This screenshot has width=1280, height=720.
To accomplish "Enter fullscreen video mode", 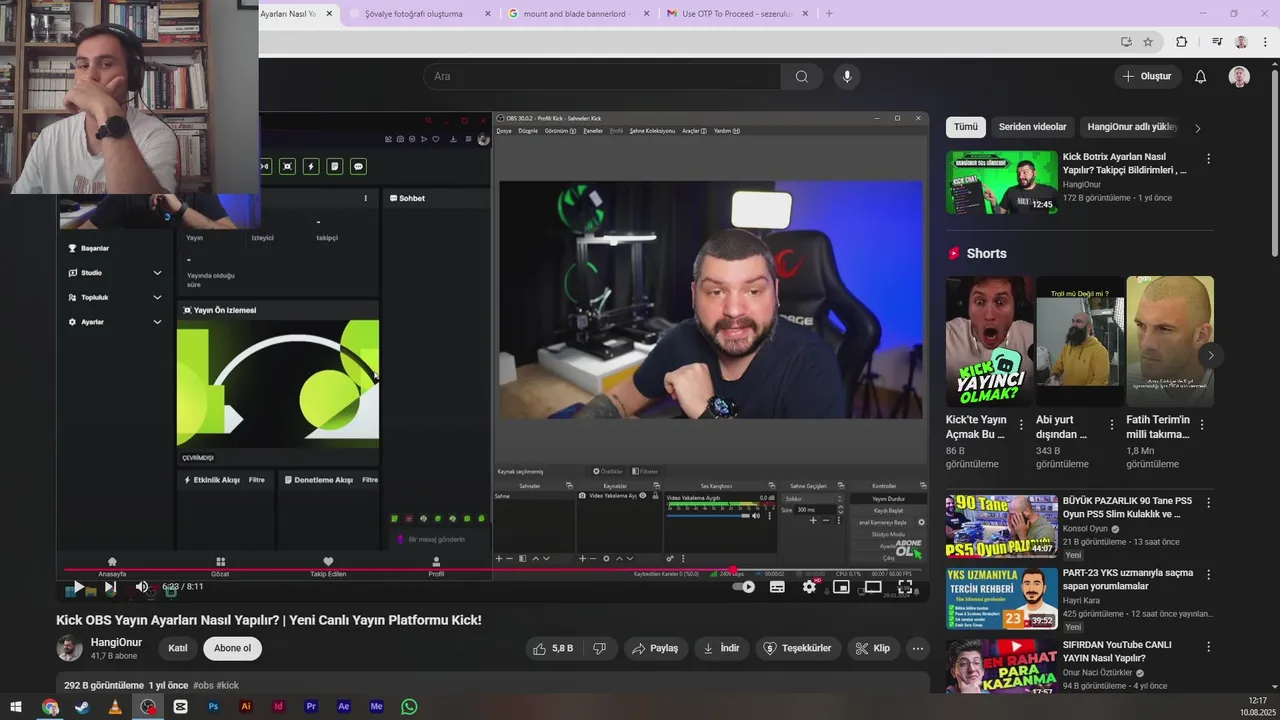I will (x=905, y=587).
